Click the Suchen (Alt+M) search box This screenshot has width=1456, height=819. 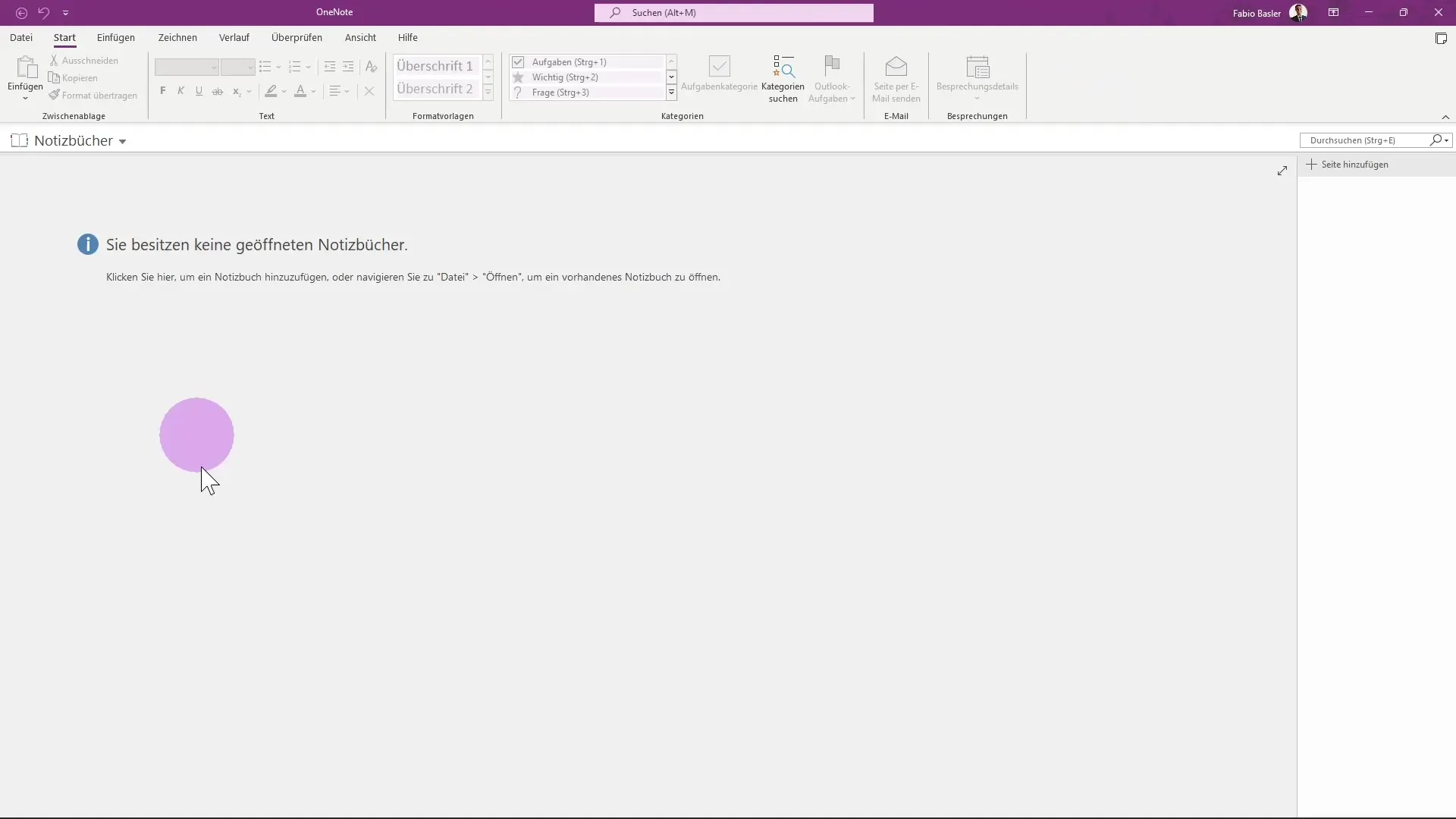[x=733, y=13]
